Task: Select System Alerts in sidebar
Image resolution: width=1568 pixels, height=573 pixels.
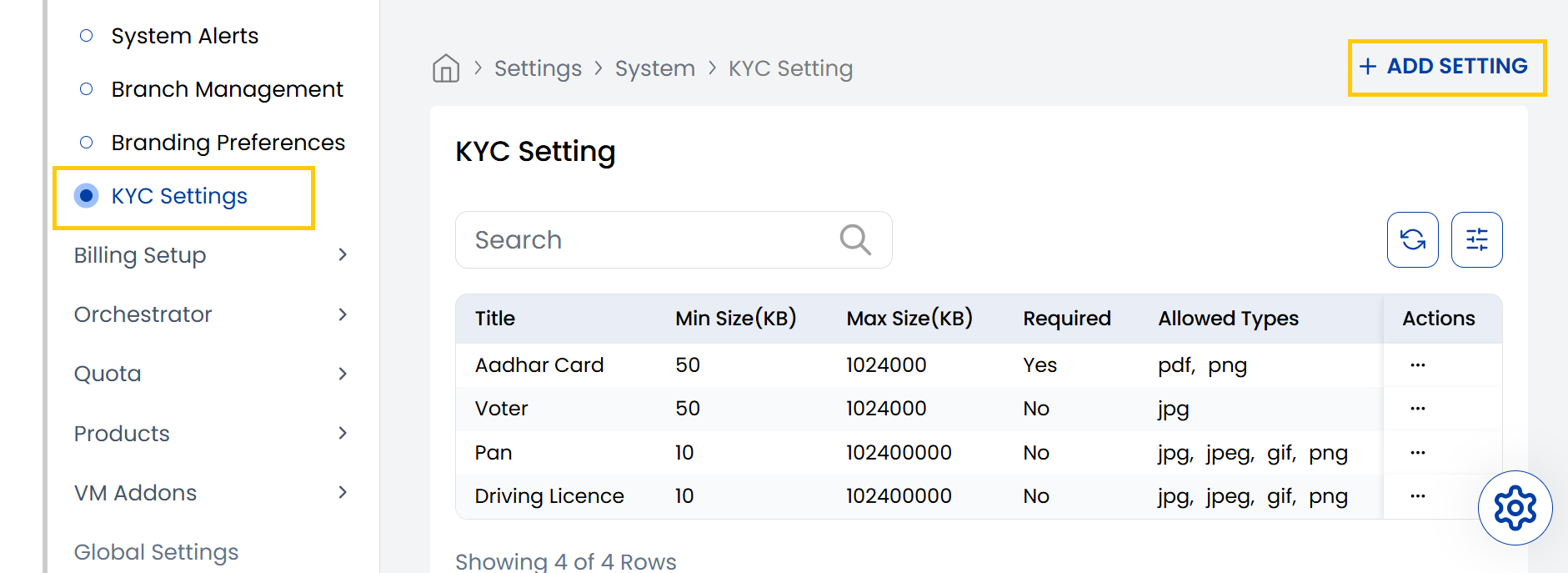Action: tap(185, 36)
